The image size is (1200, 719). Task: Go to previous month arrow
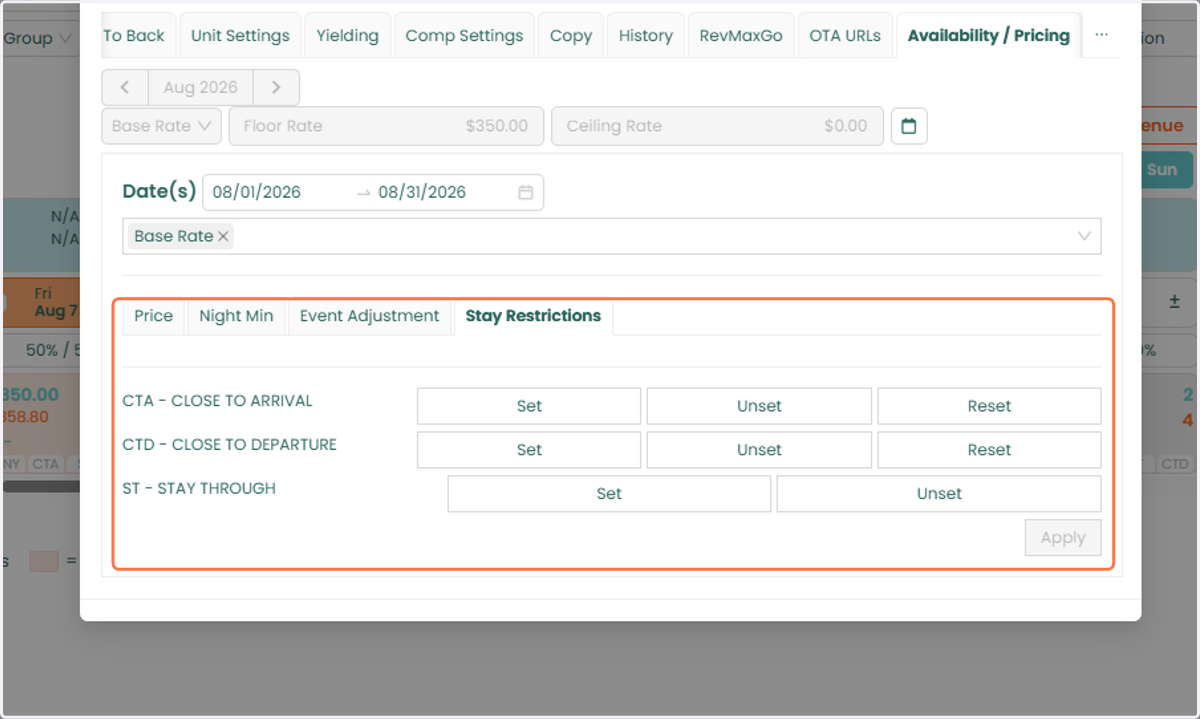pos(125,87)
